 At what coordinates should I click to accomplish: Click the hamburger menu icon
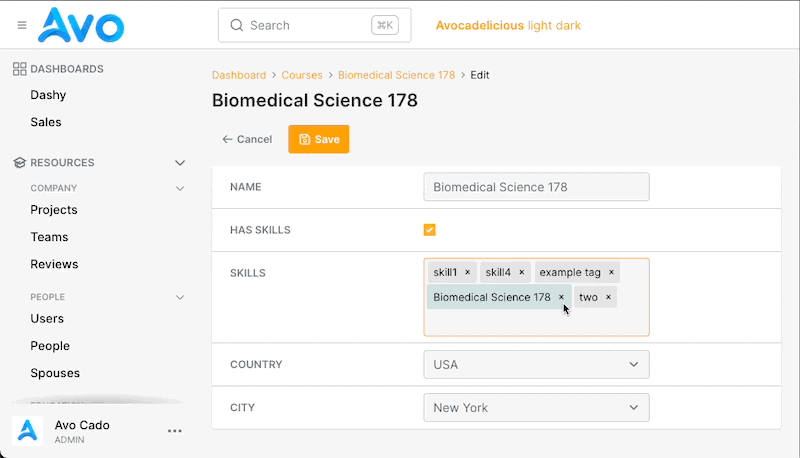22,25
